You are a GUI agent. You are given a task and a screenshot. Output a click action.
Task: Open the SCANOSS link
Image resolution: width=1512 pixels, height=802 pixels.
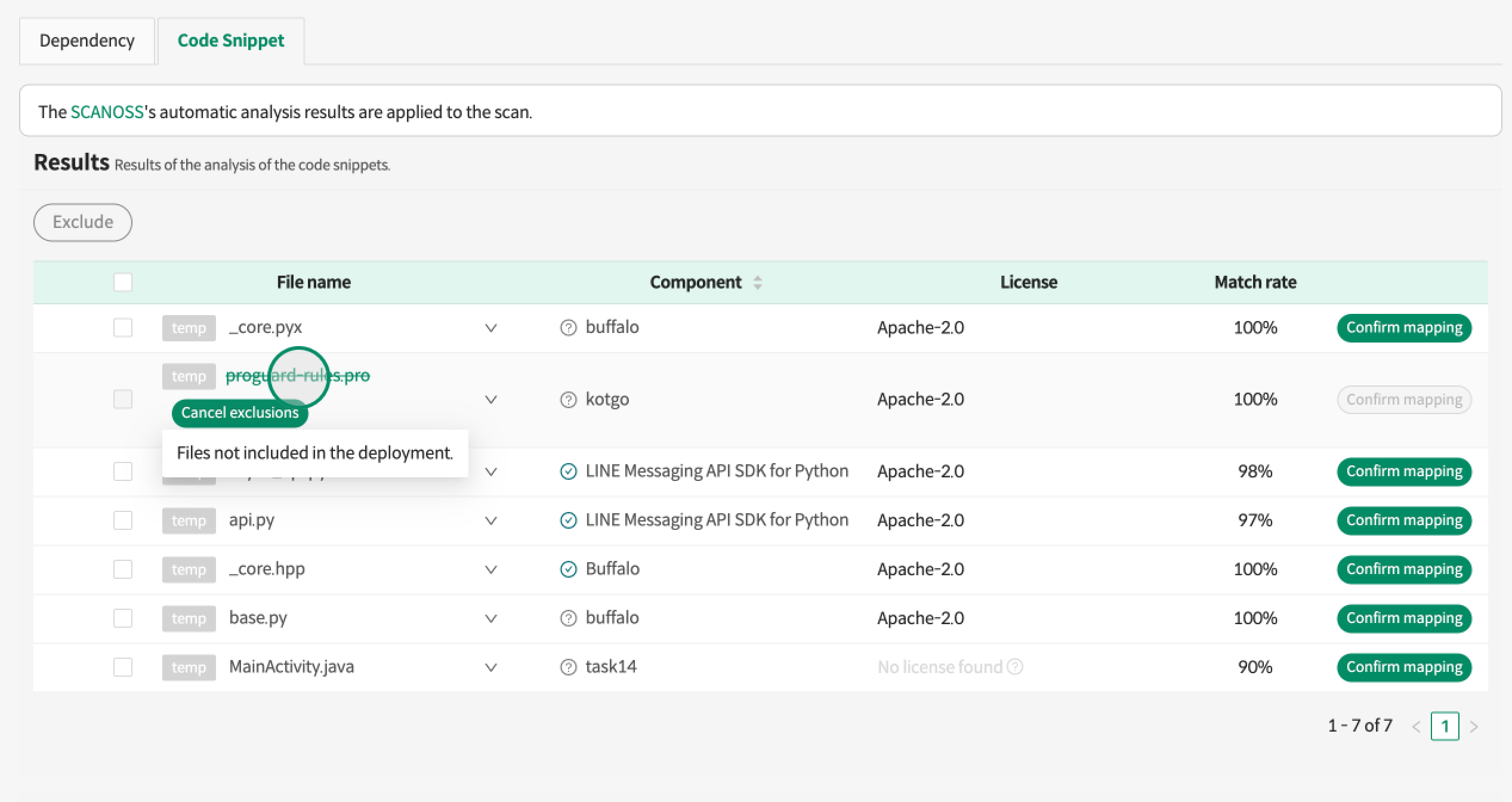(x=107, y=112)
